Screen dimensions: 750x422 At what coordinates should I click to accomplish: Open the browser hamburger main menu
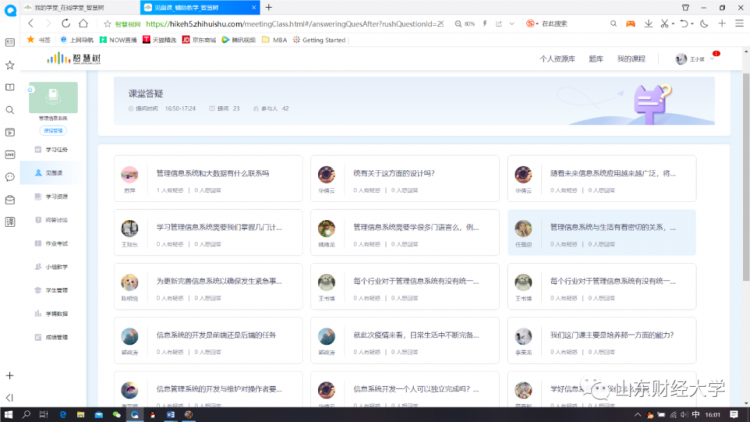coord(739,23)
